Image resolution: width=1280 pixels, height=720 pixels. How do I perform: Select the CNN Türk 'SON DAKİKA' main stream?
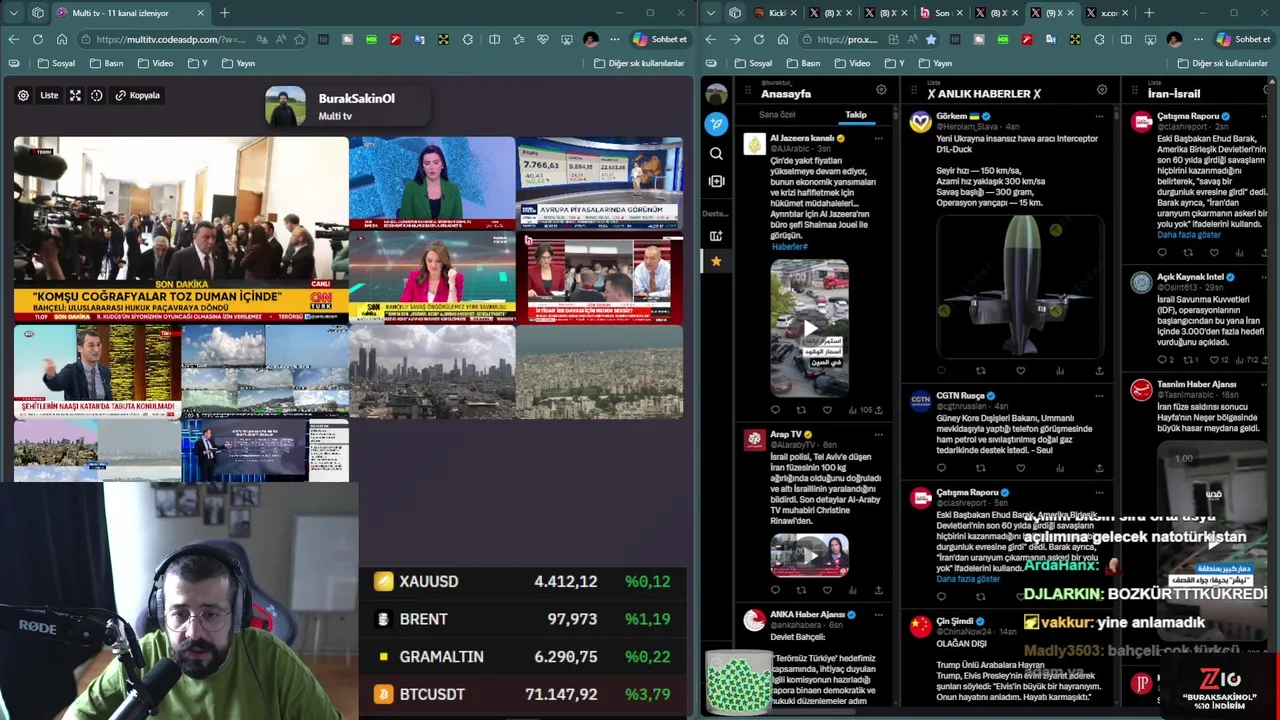click(x=181, y=229)
